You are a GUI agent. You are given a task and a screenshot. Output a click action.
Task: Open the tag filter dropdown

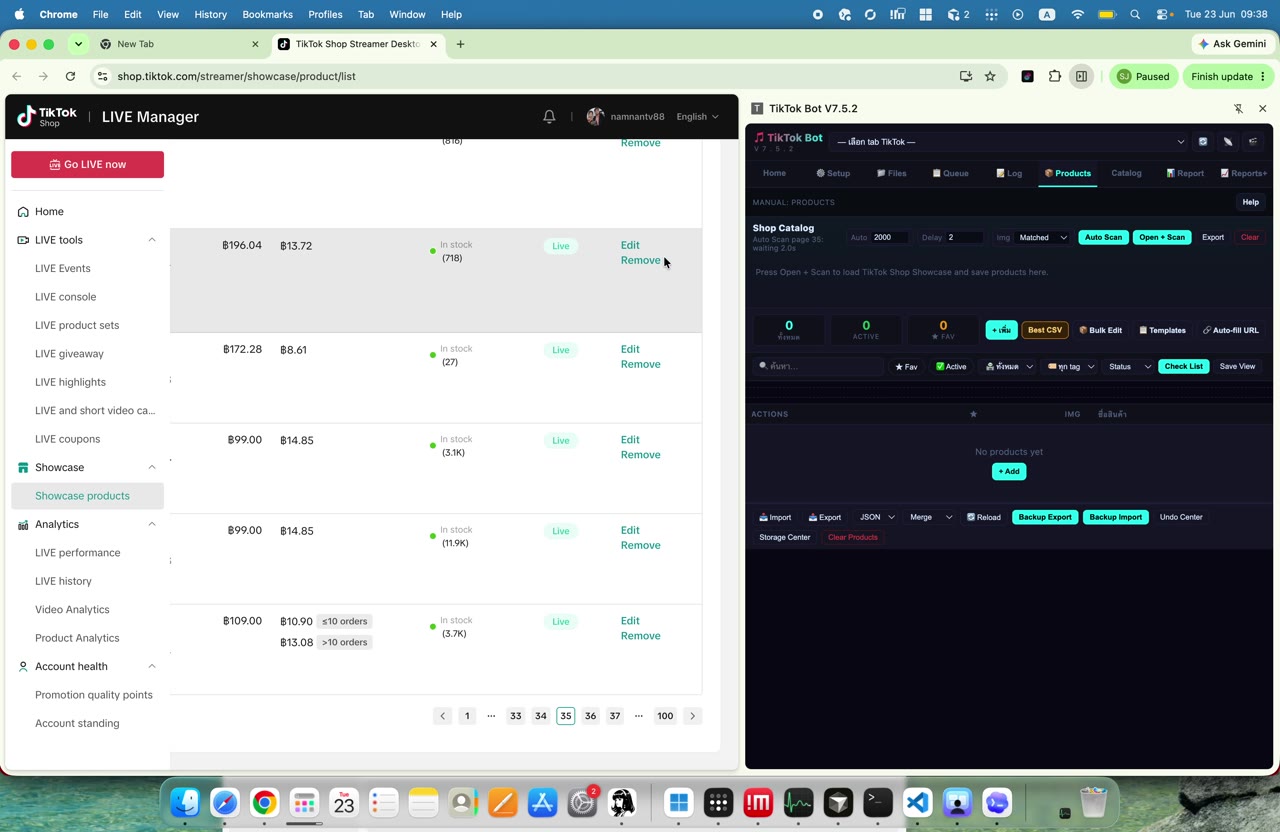(x=1070, y=366)
